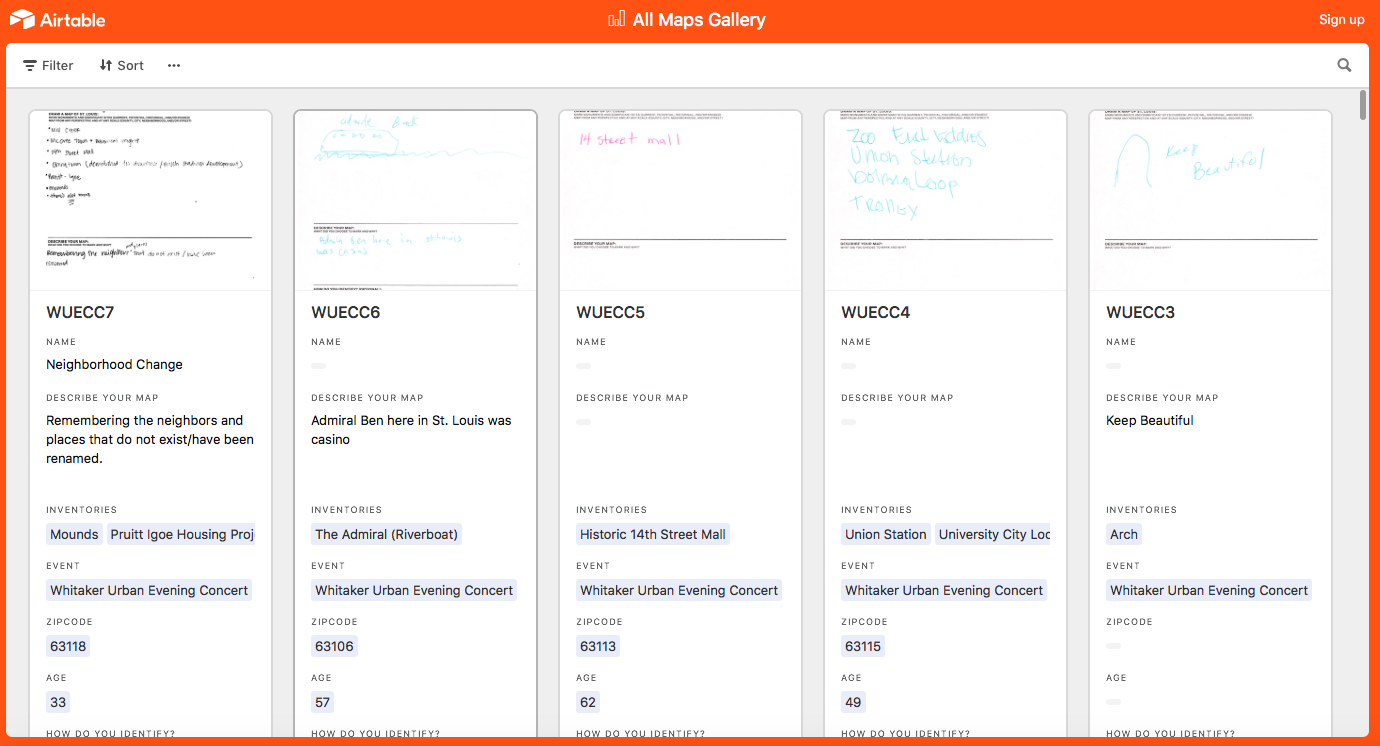This screenshot has height=746, width=1380.
Task: Click the WUECC7 card title
Action: (x=80, y=312)
